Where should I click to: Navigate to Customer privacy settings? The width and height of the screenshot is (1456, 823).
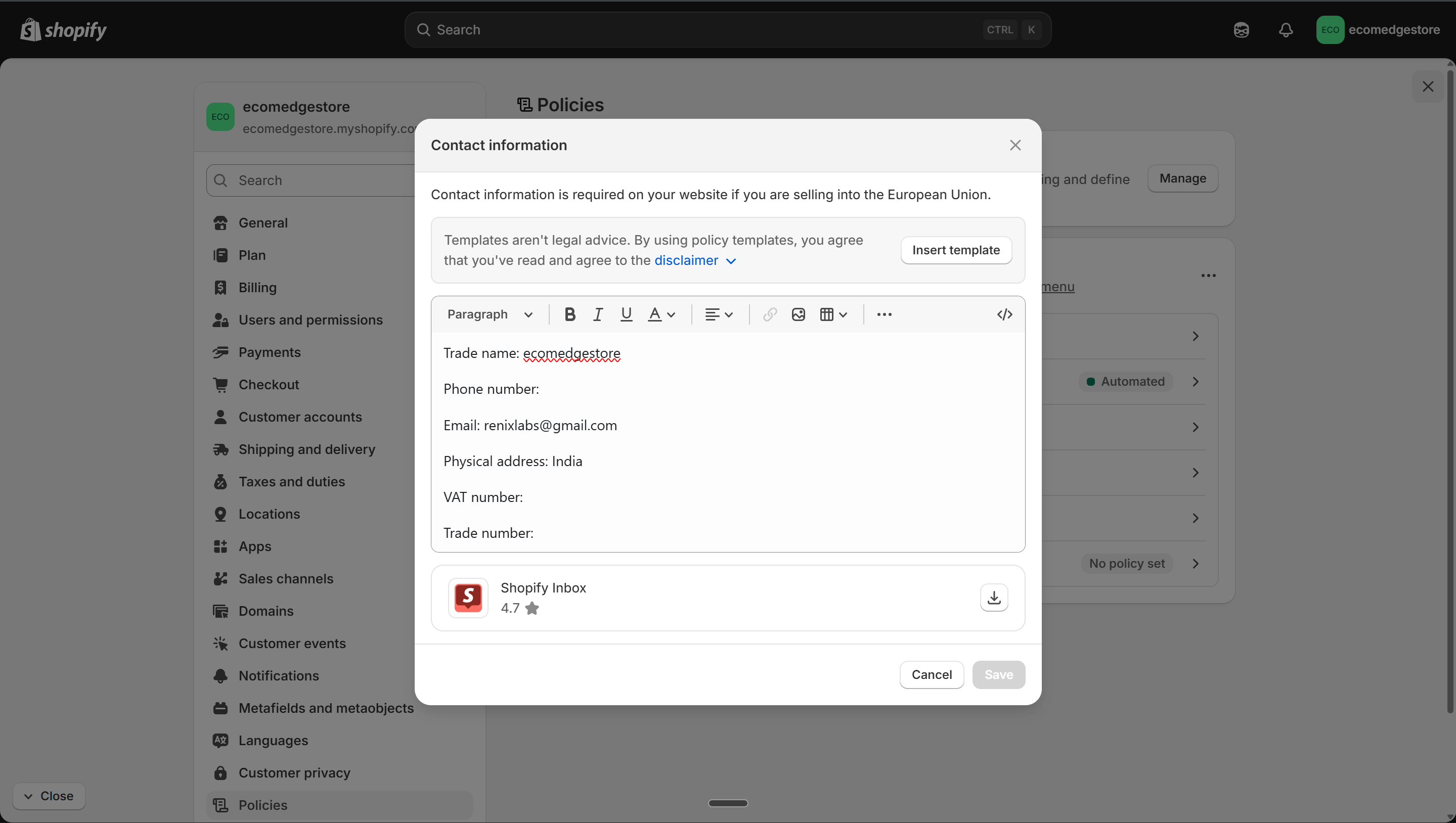(293, 772)
